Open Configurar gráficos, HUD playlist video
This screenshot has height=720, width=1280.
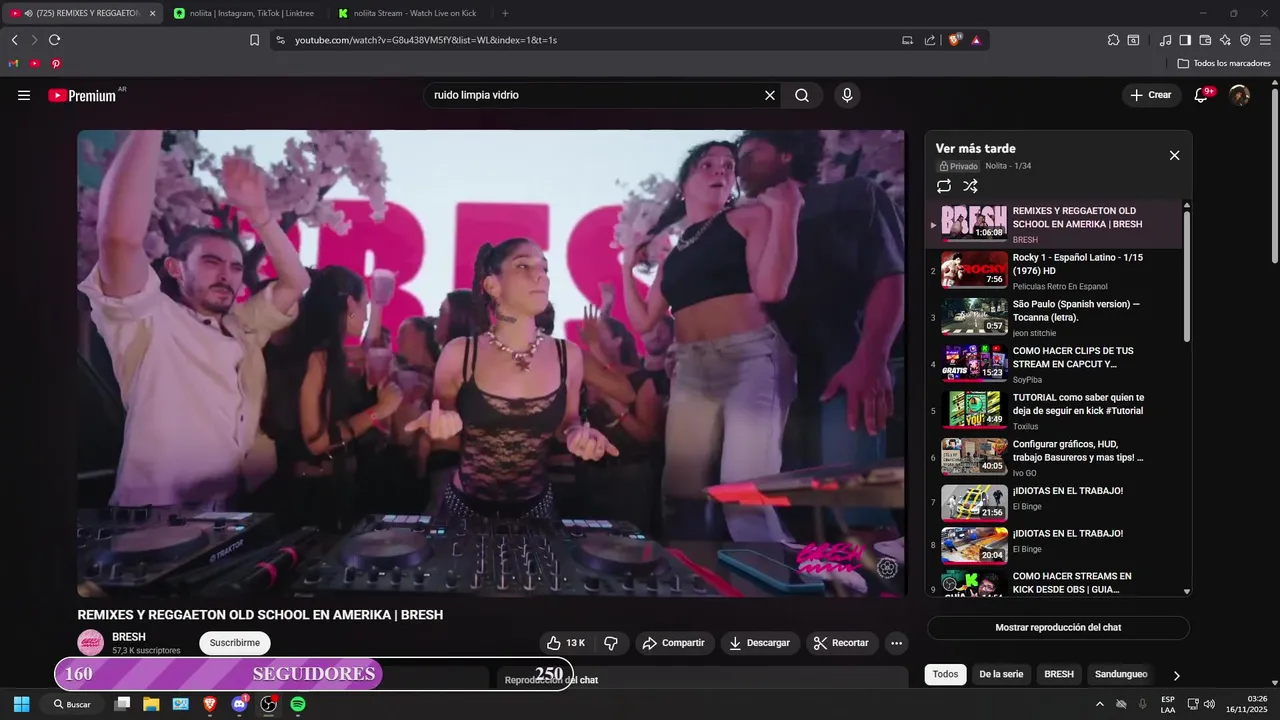[1056, 457]
